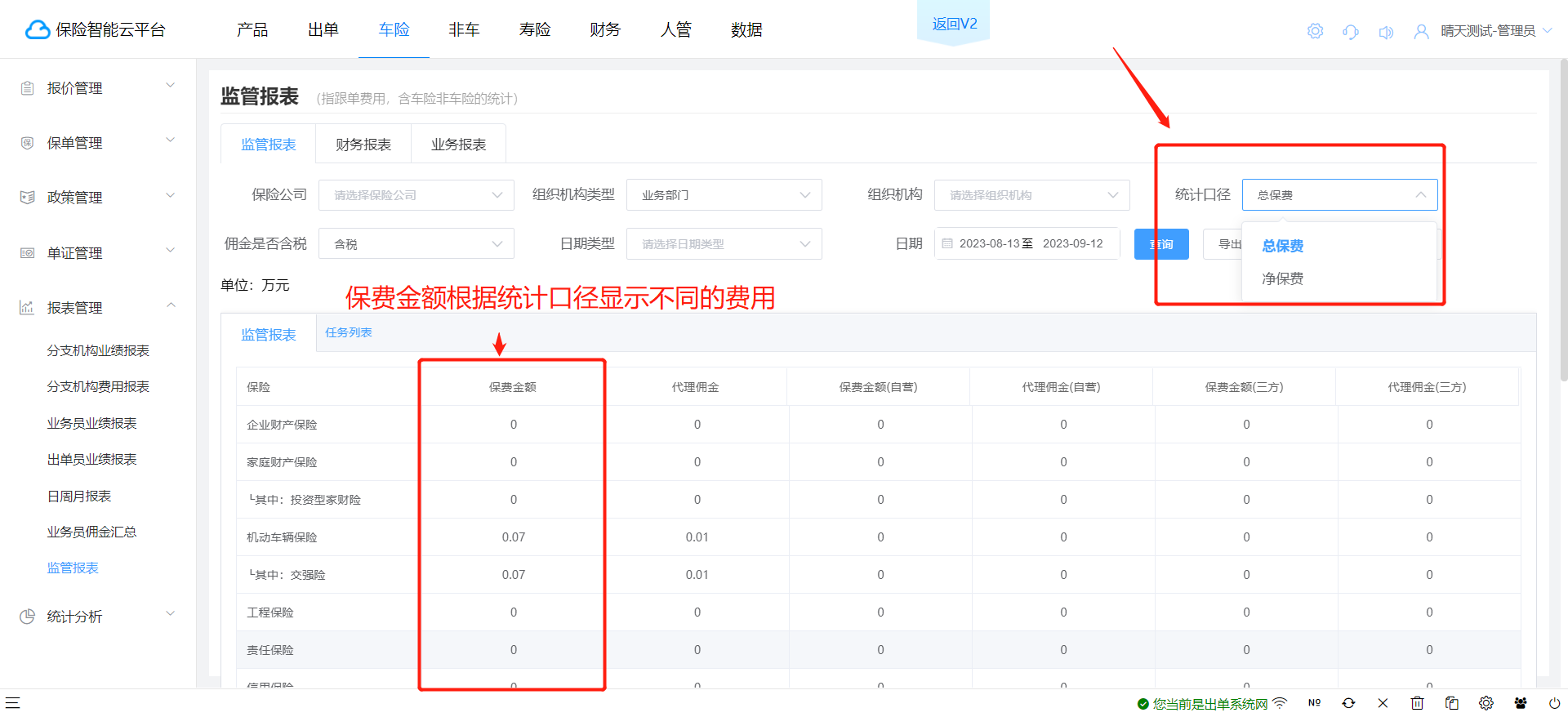Screen dimensions: 1568x717
Task: Click the 统计分析 pie chart icon
Action: click(27, 617)
